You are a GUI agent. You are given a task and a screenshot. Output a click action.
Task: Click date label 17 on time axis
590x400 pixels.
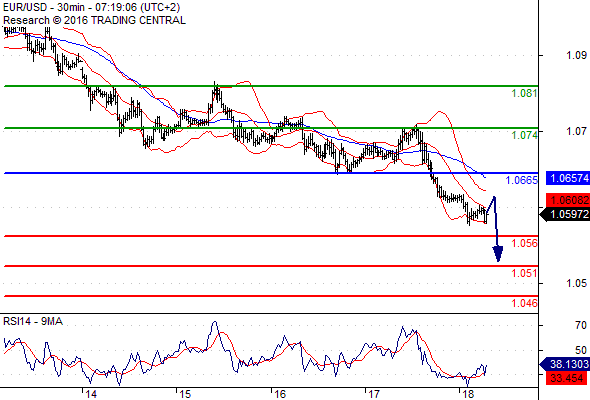pyautogui.click(x=374, y=394)
